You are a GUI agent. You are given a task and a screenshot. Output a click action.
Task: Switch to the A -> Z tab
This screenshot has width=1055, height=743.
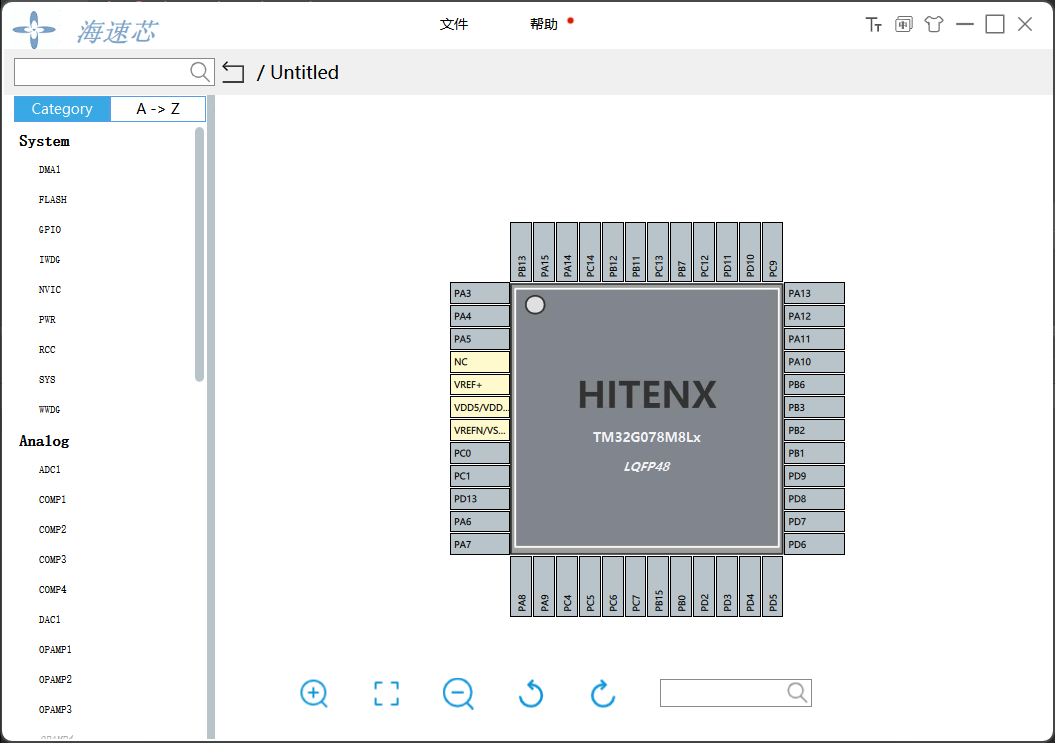[158, 109]
